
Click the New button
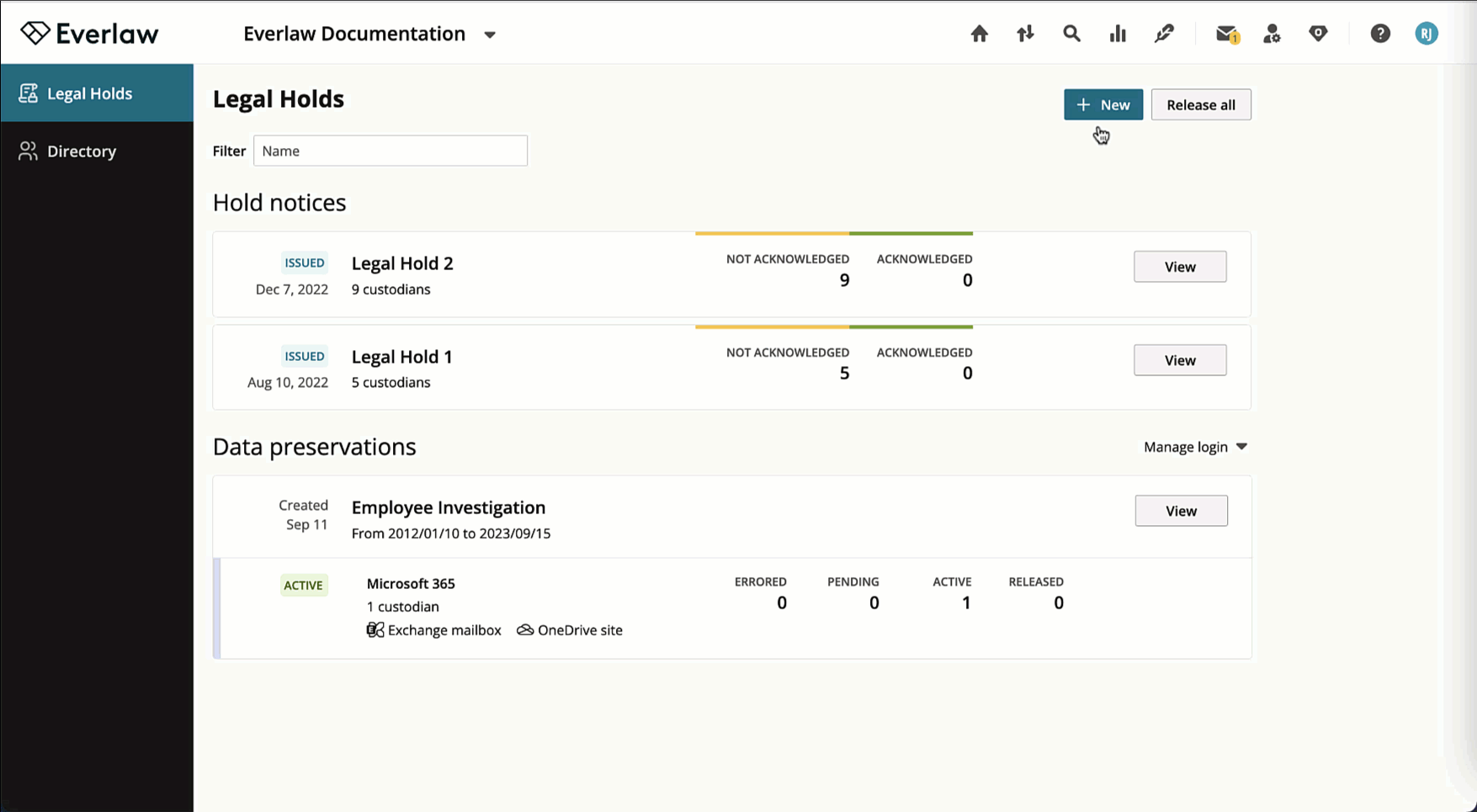[1102, 104]
